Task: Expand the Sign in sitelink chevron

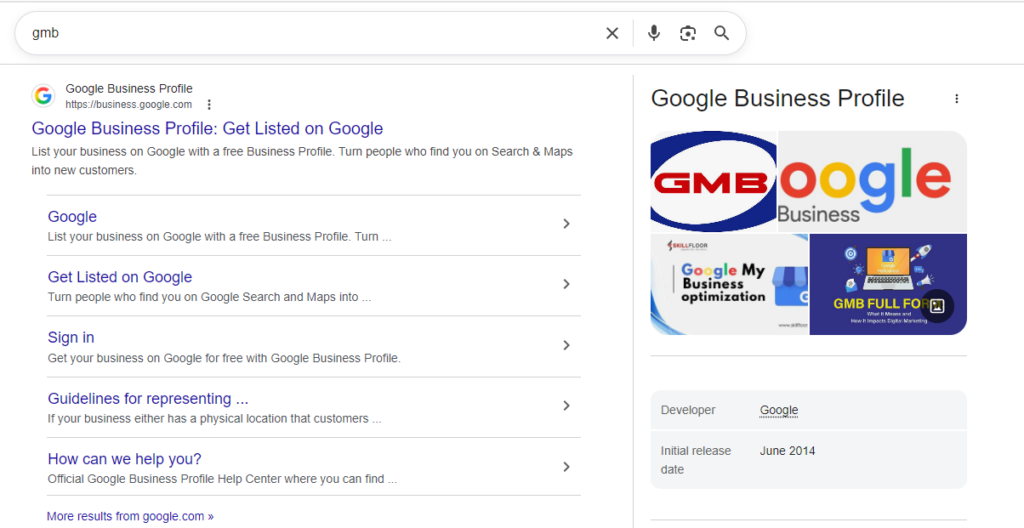Action: (566, 345)
